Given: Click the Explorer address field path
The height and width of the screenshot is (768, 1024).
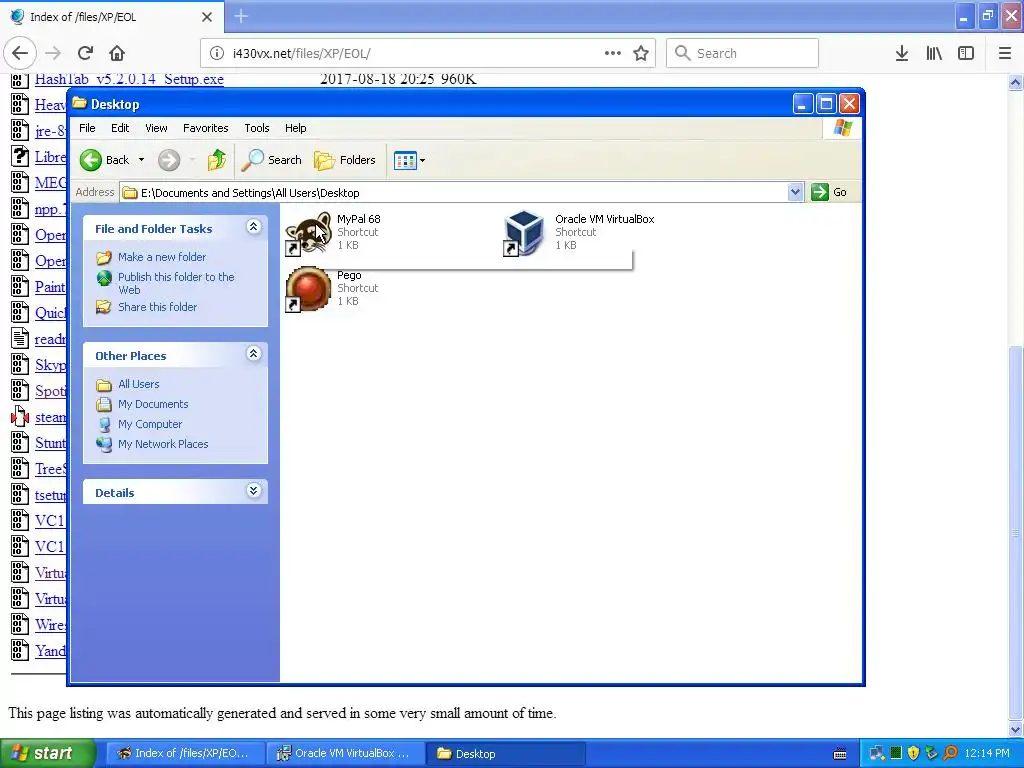Looking at the screenshot, I should coord(454,193).
